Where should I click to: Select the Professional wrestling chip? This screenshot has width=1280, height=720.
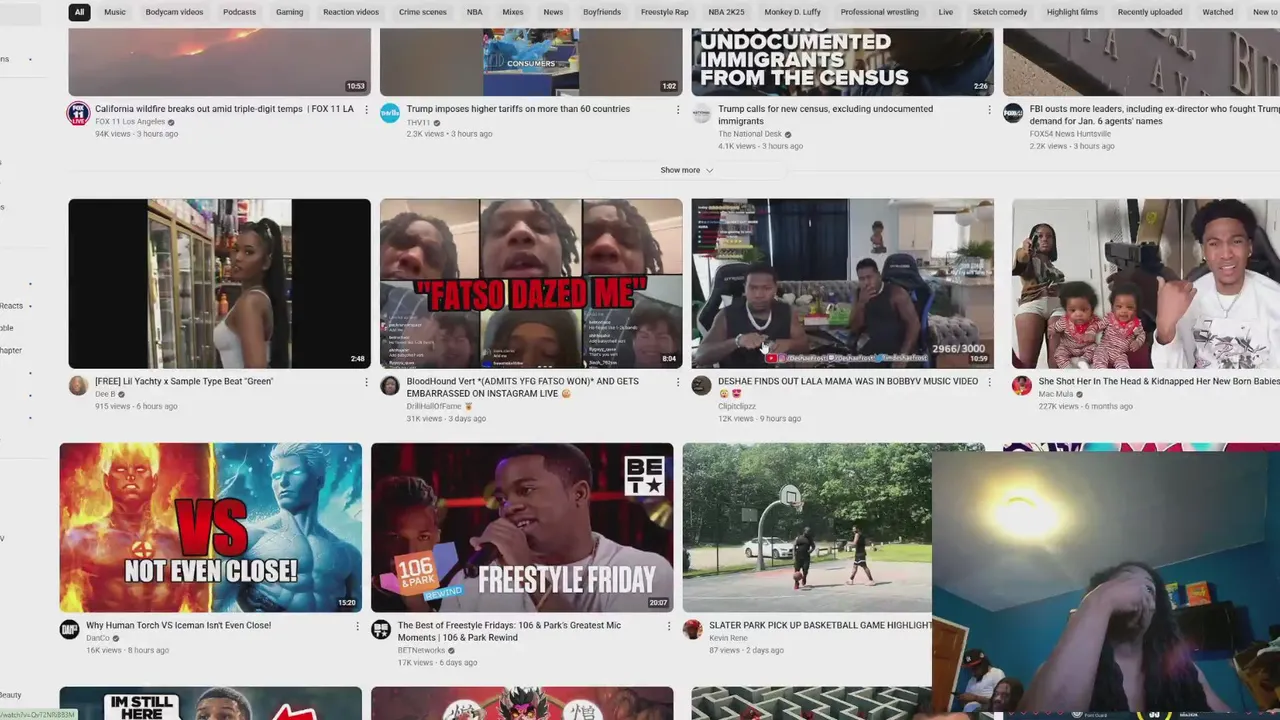pyautogui.click(x=879, y=12)
